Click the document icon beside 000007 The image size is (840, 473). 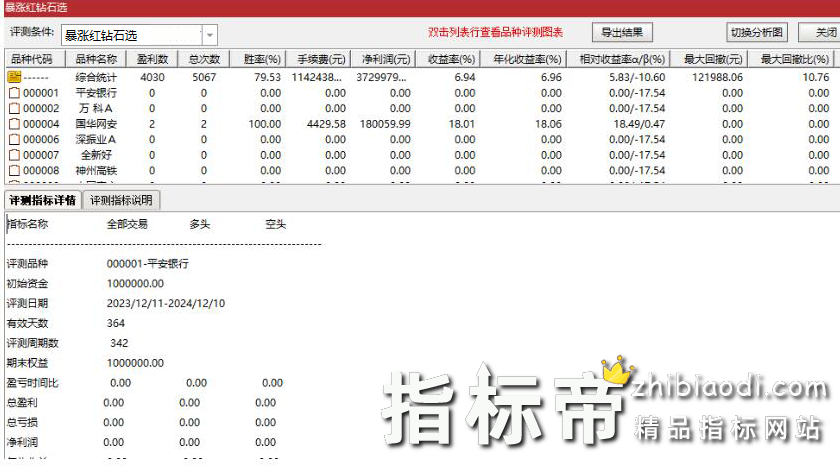(14, 155)
